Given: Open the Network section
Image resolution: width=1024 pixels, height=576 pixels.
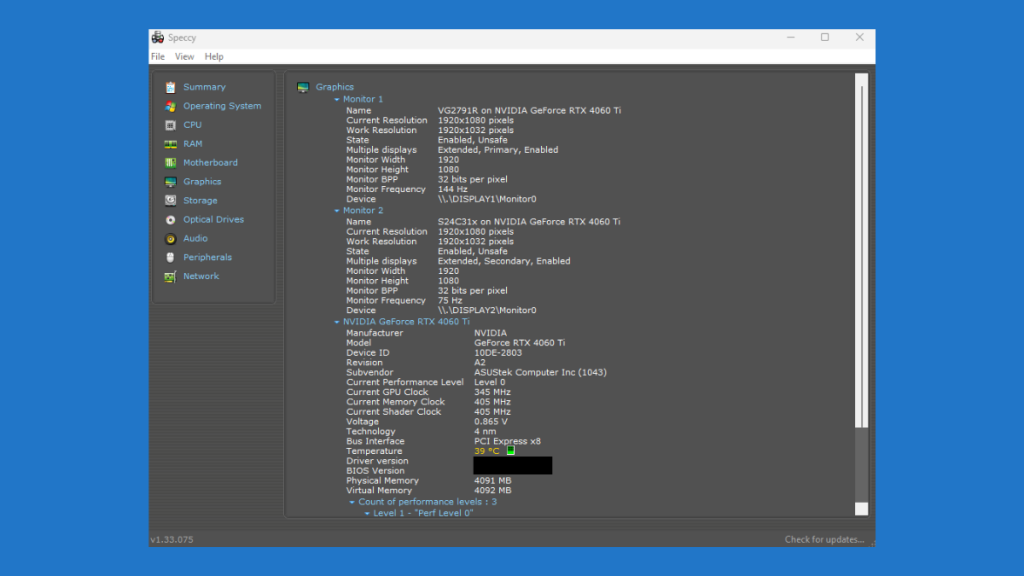Looking at the screenshot, I should (201, 276).
